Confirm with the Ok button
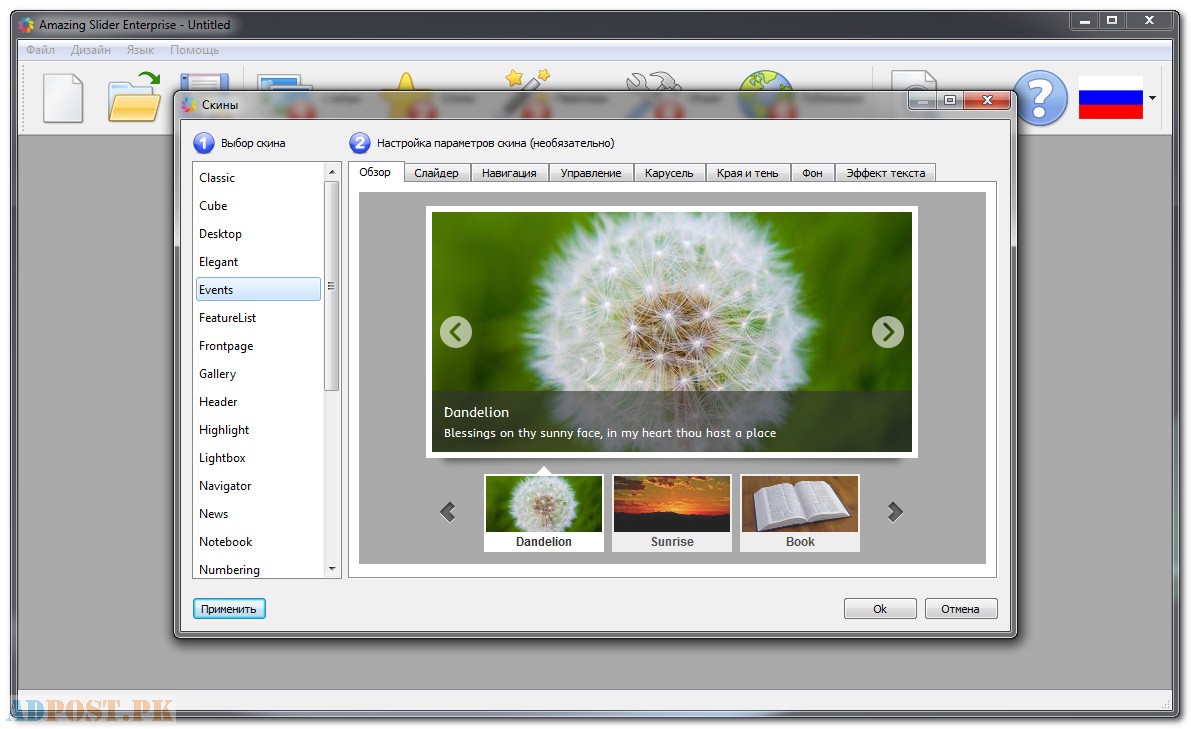 880,609
